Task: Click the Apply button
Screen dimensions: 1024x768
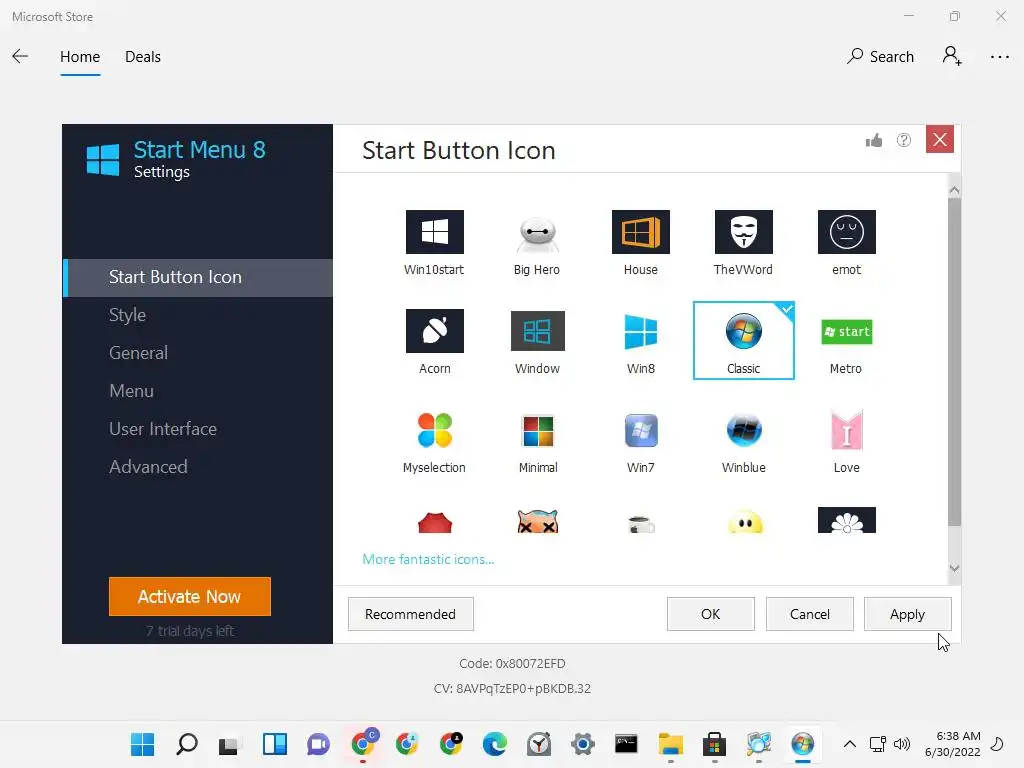Action: coord(908,615)
